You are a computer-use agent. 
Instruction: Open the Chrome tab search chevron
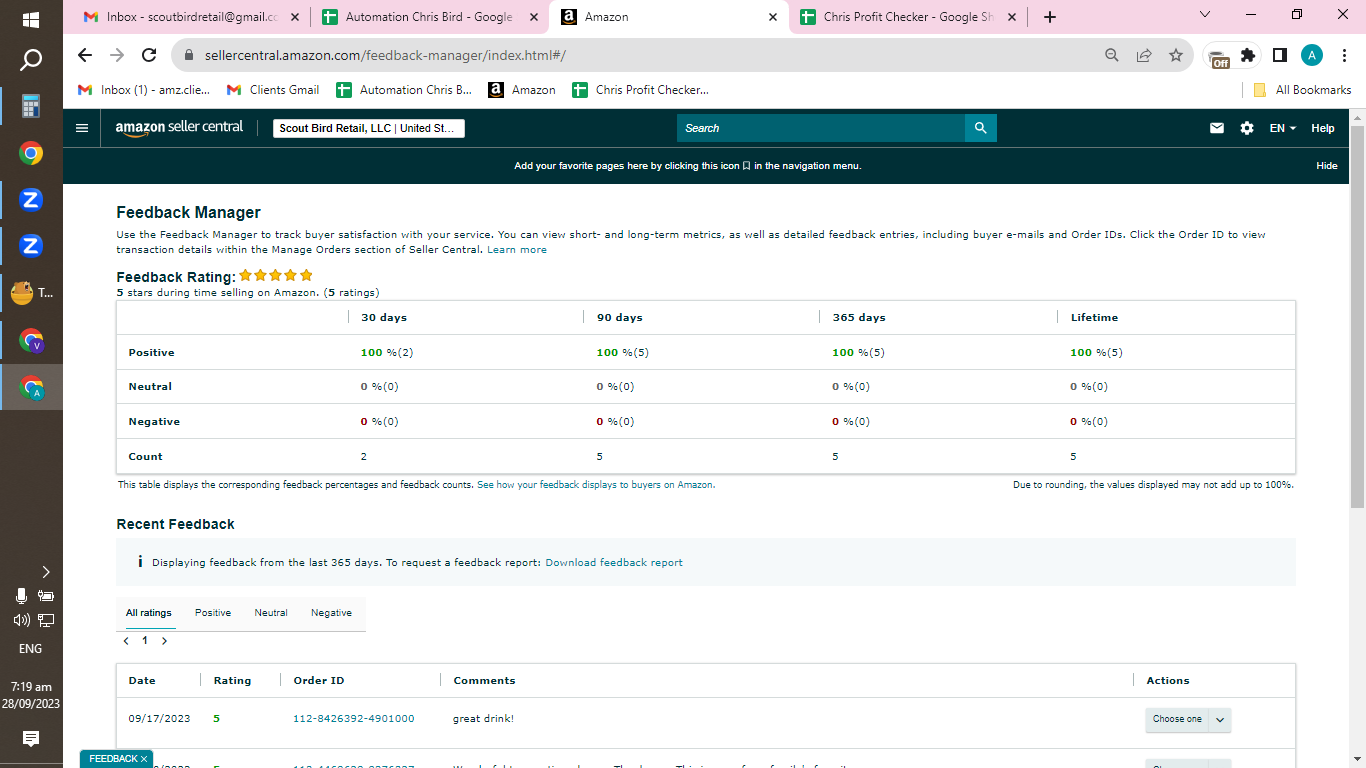[x=1205, y=15]
